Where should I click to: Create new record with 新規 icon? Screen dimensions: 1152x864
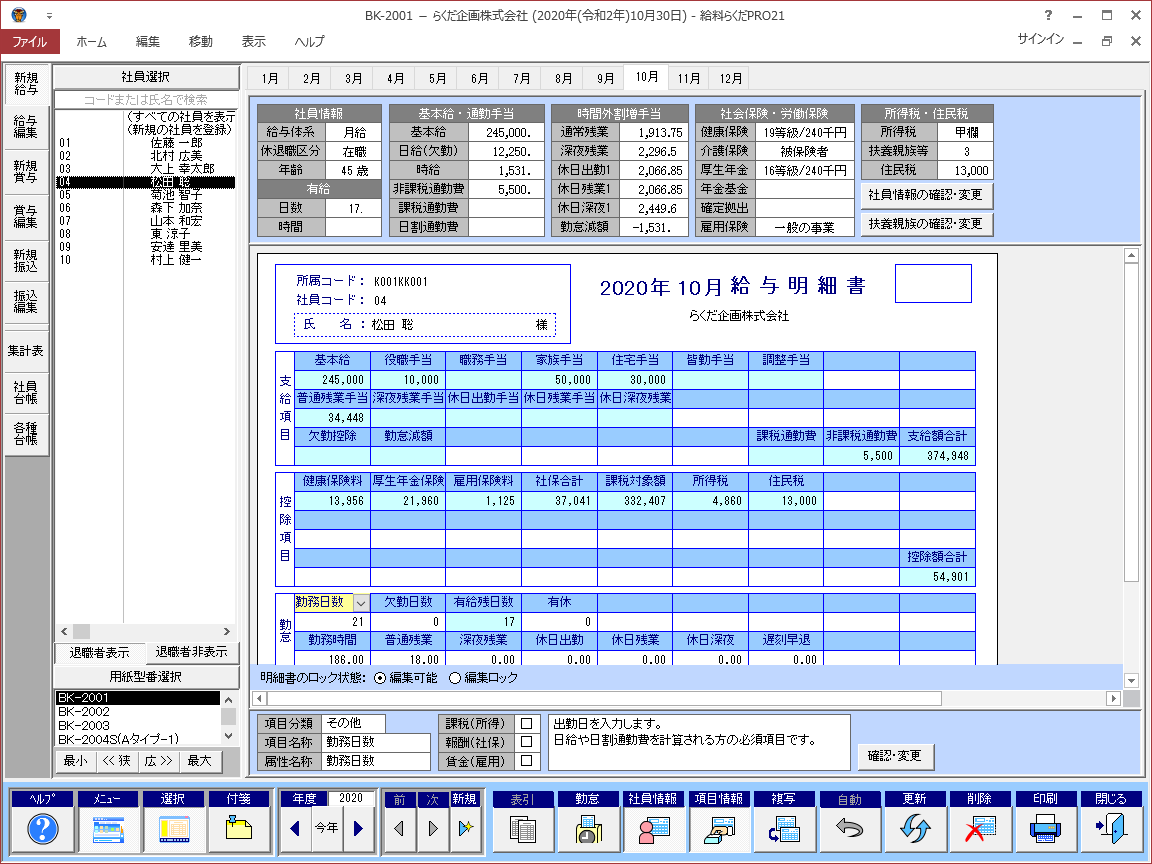(x=465, y=829)
